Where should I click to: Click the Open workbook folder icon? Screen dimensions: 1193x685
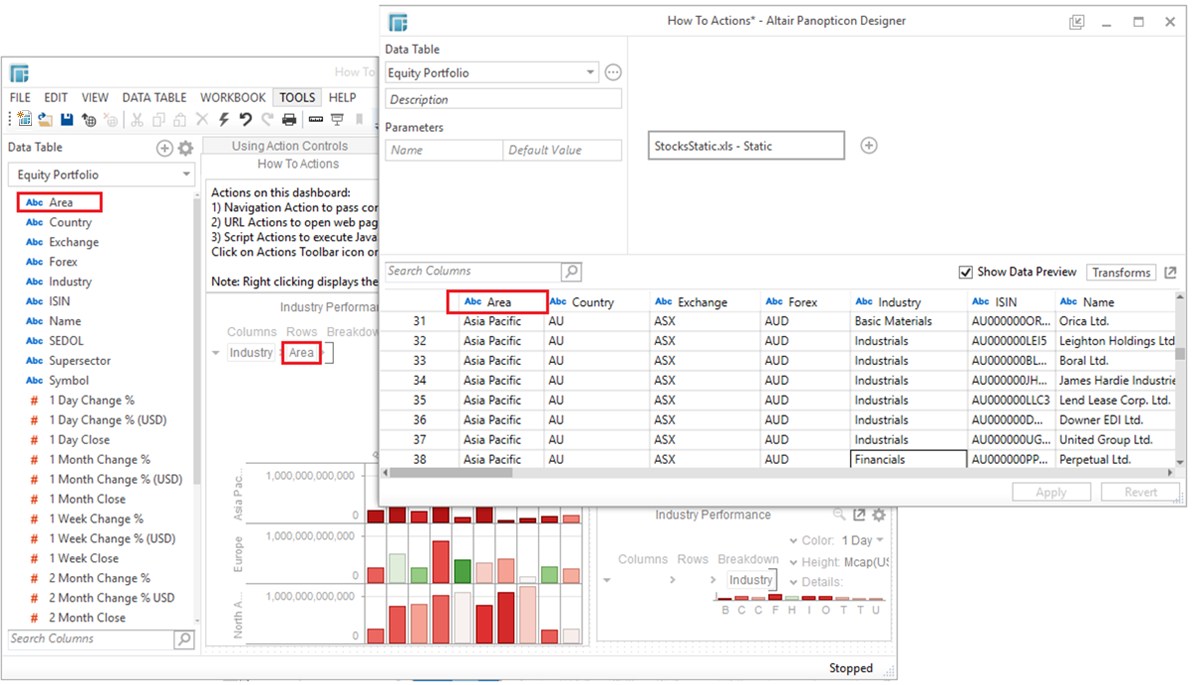pyautogui.click(x=45, y=120)
